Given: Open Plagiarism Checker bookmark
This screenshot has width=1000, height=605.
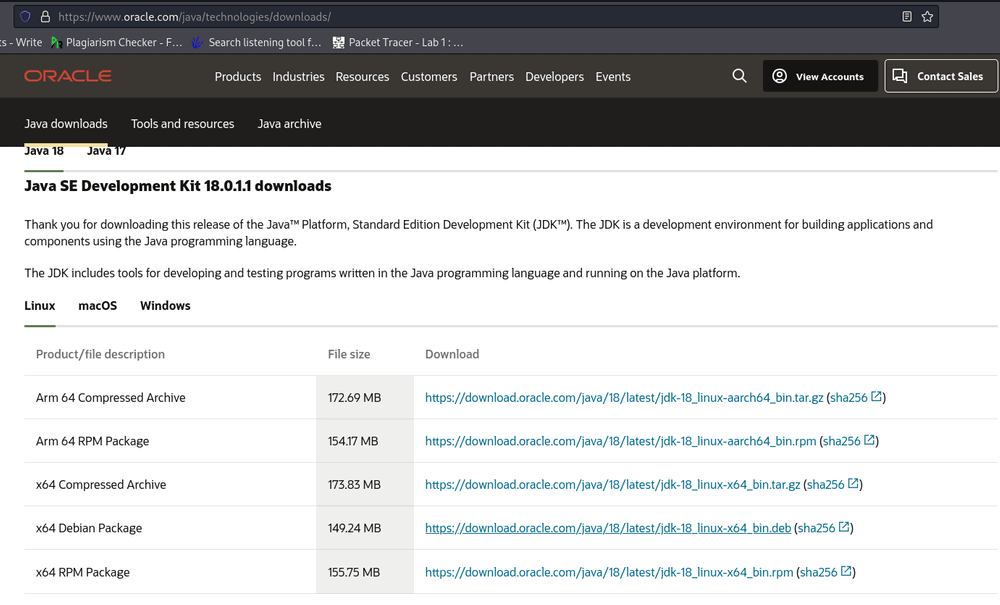Looking at the screenshot, I should pyautogui.click(x=116, y=43).
